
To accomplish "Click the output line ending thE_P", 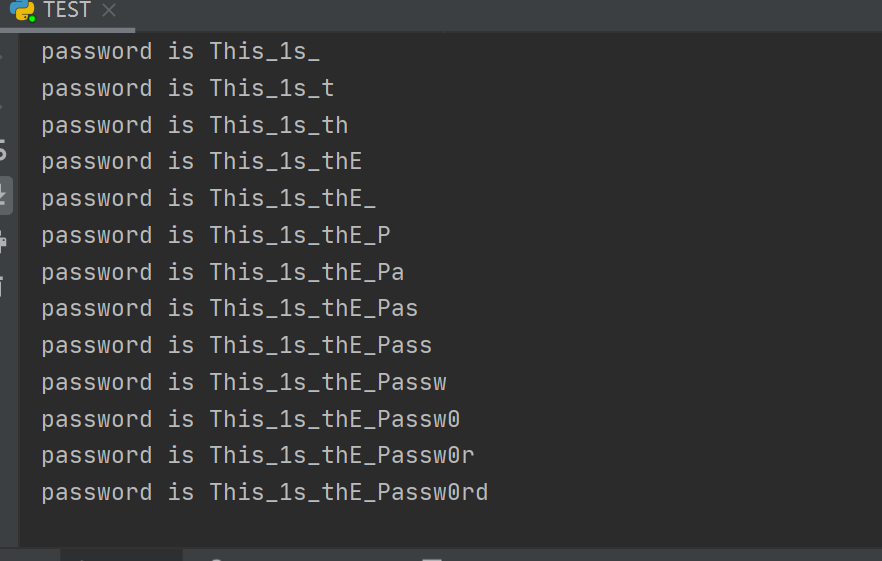I will coord(215,235).
